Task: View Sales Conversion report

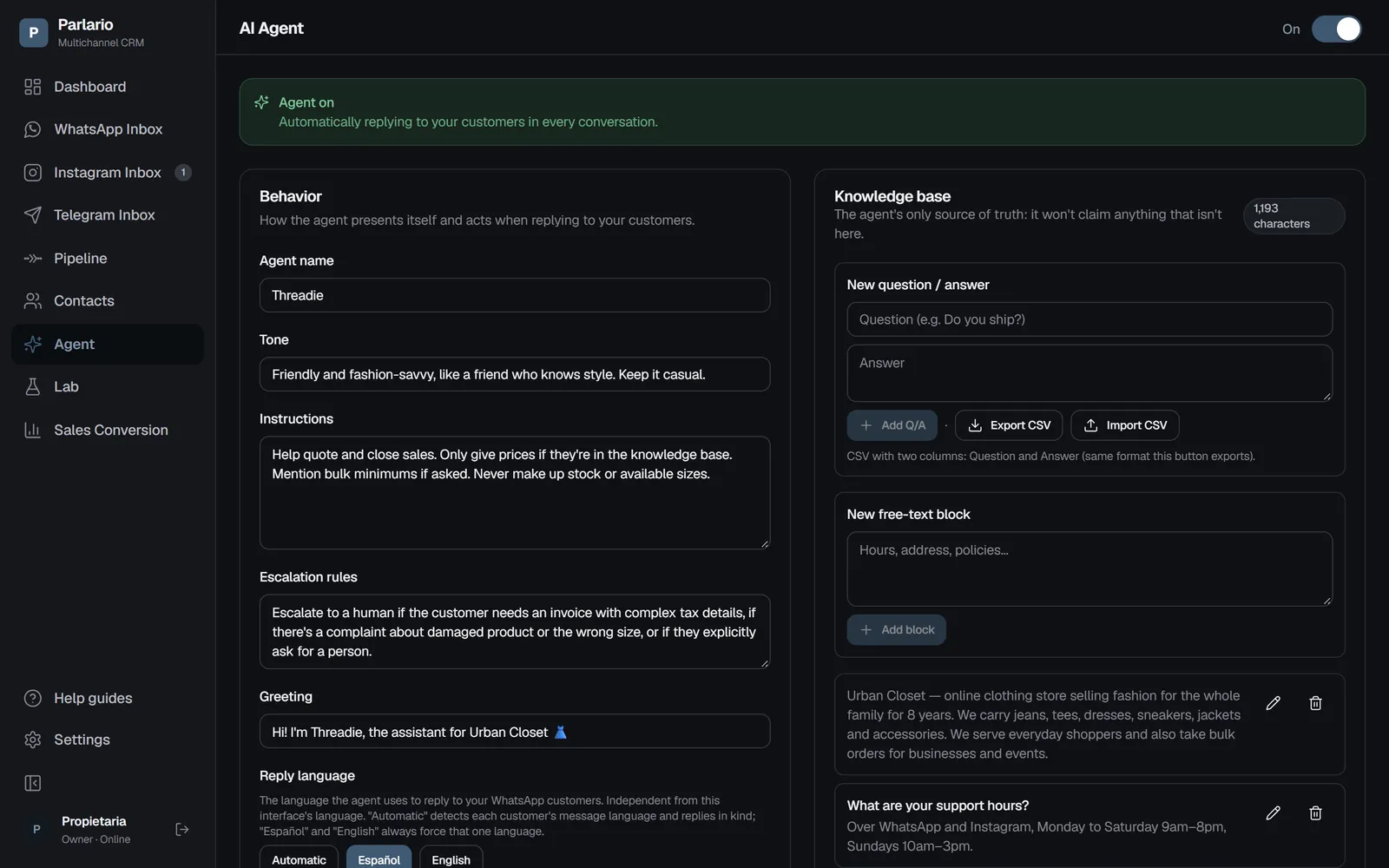Action: [108, 431]
